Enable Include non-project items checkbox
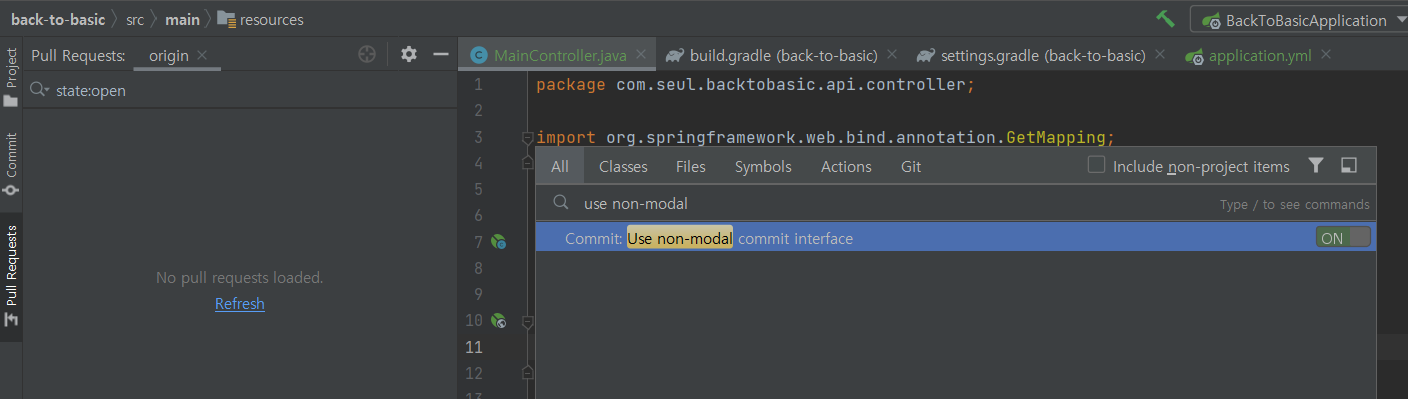1408x399 pixels. 1097,165
